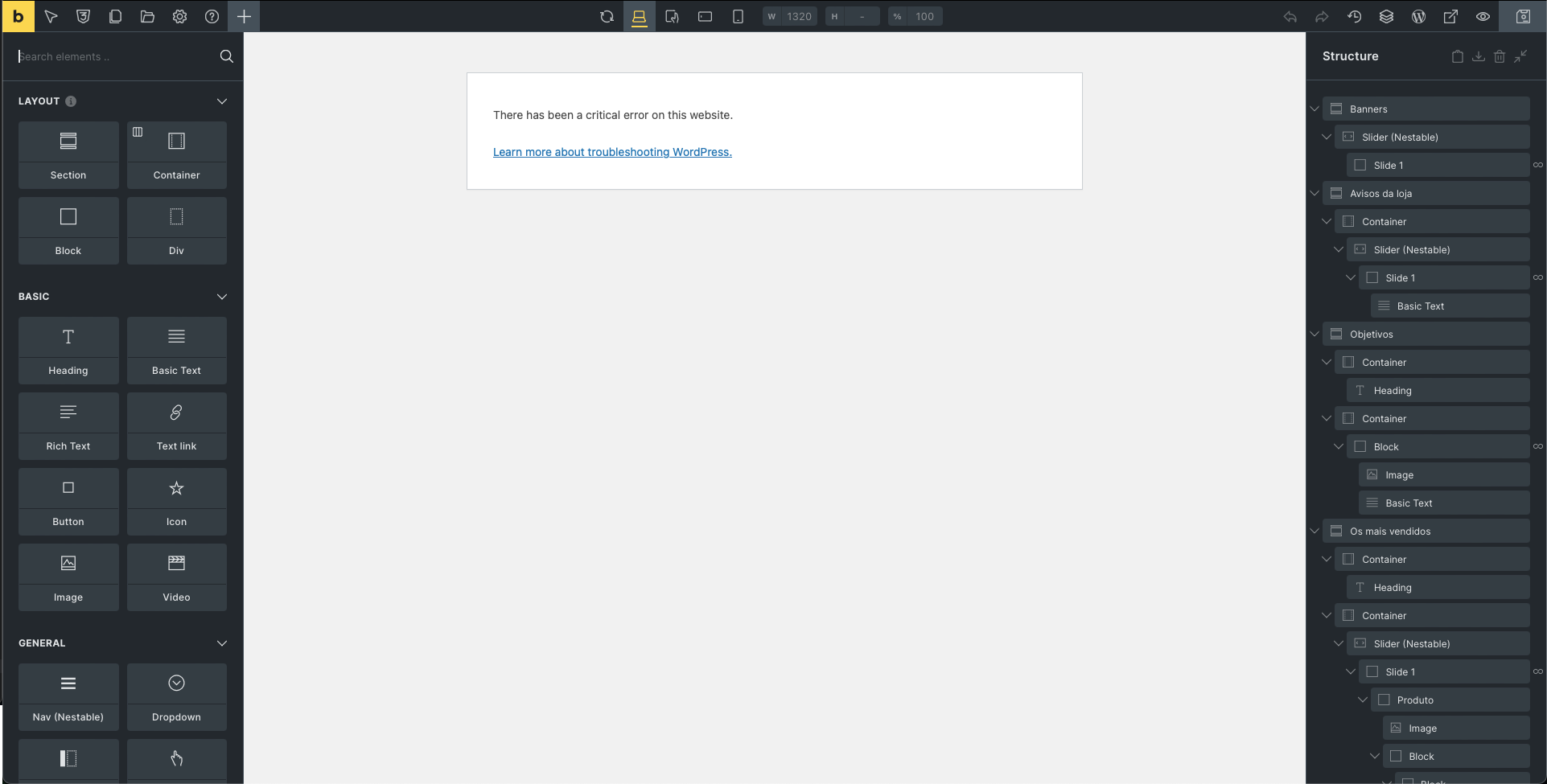Open the troubleshooting WordPress link
Viewport: 1547px width, 784px height.
[611, 152]
